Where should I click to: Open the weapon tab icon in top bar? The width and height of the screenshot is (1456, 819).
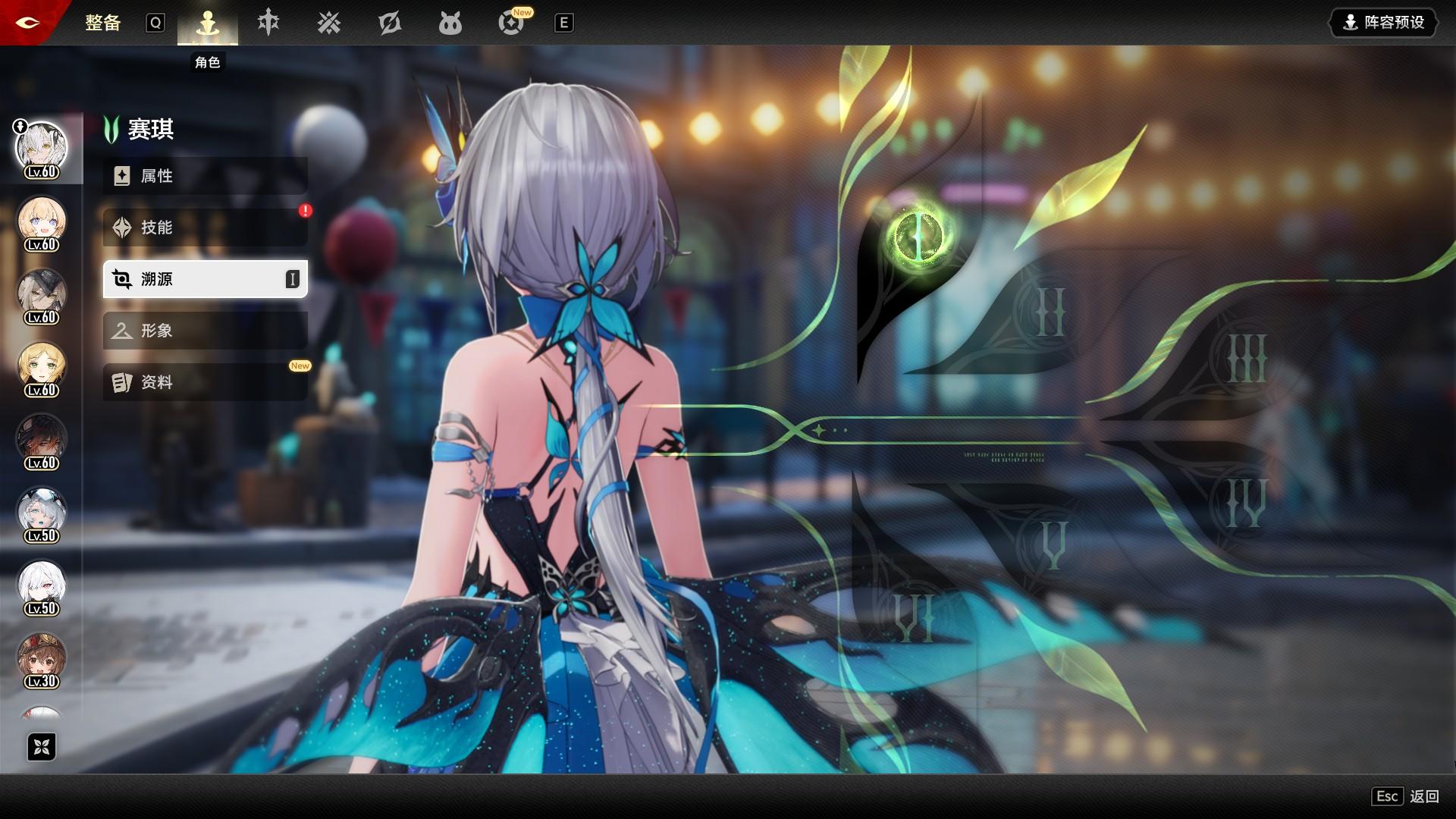point(268,23)
